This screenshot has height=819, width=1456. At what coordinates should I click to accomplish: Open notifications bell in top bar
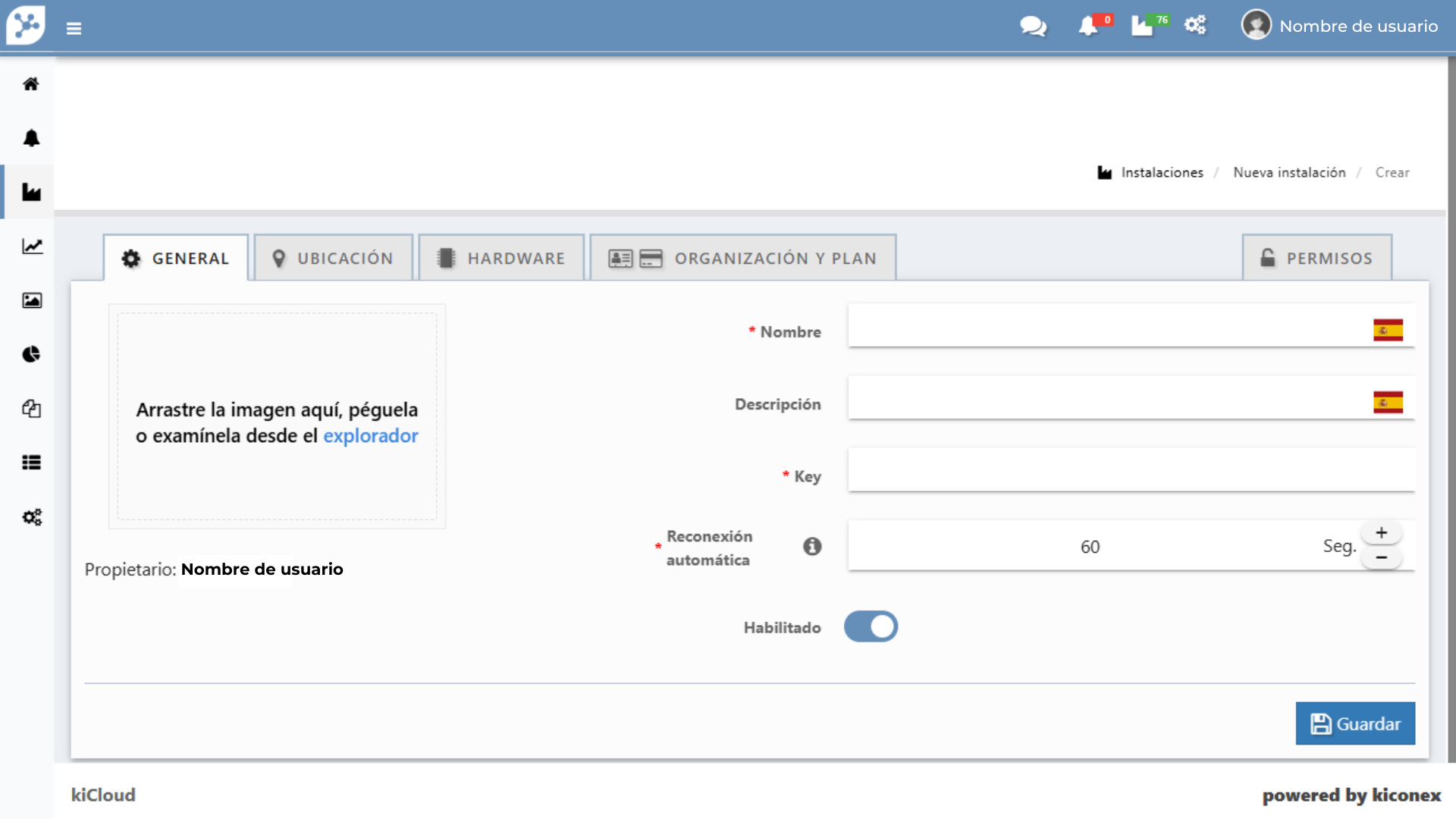(x=1089, y=27)
